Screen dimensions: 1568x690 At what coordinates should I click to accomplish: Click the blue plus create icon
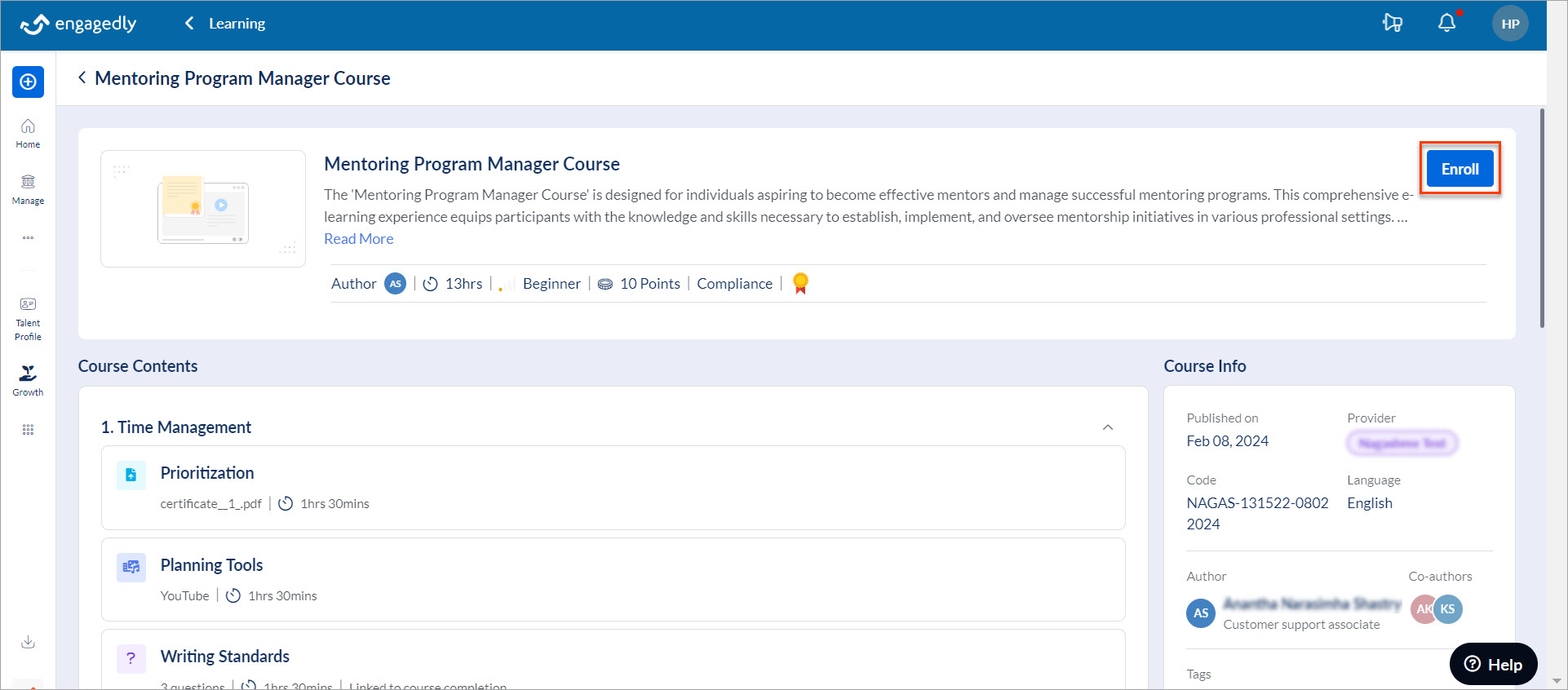click(28, 82)
